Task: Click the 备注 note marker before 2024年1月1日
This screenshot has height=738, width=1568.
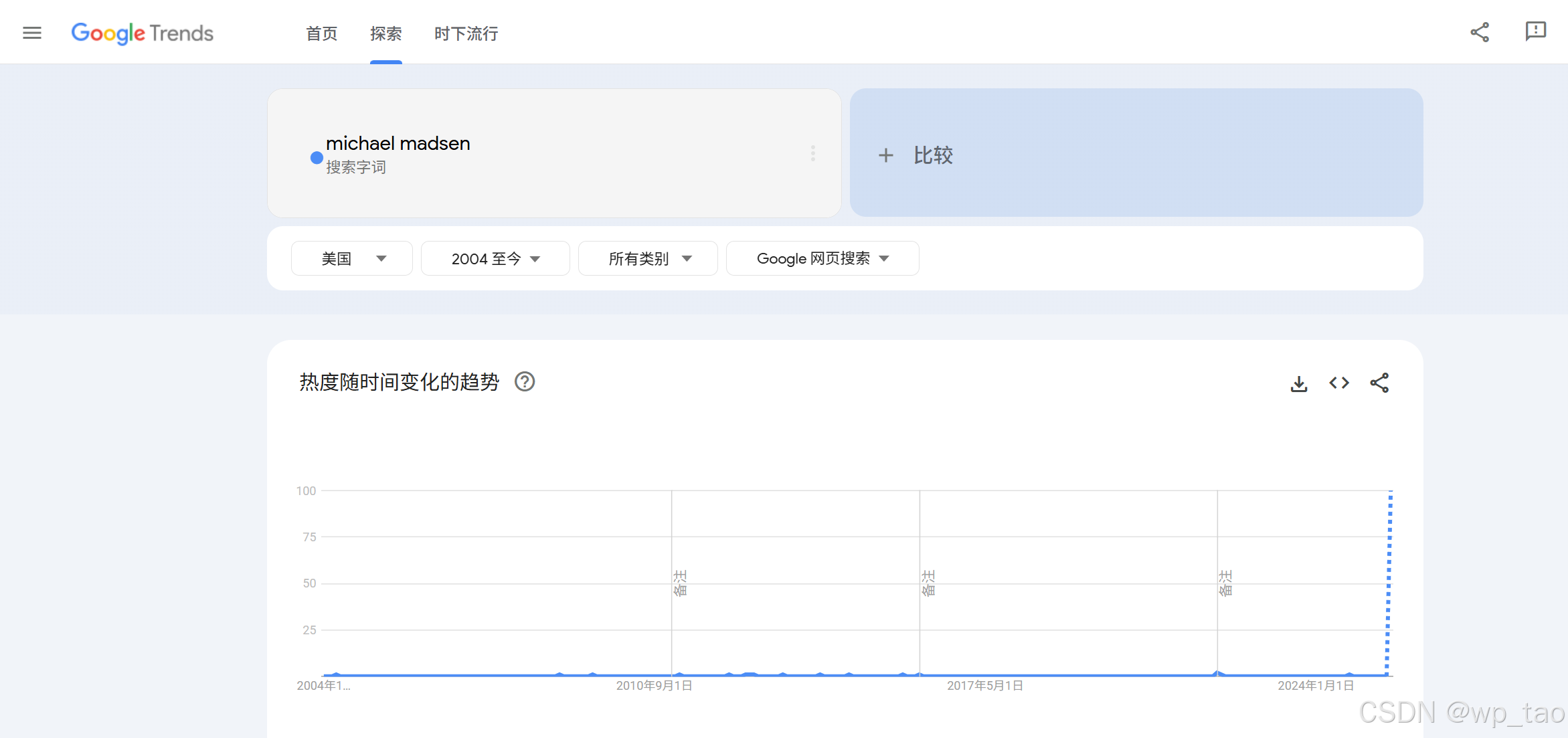Action: coord(1225,583)
